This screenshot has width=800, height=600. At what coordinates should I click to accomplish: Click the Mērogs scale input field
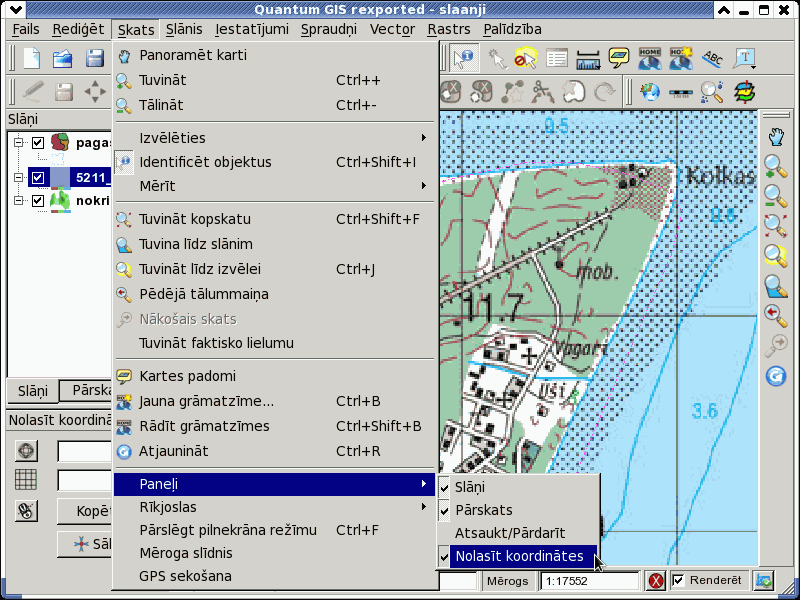click(589, 581)
